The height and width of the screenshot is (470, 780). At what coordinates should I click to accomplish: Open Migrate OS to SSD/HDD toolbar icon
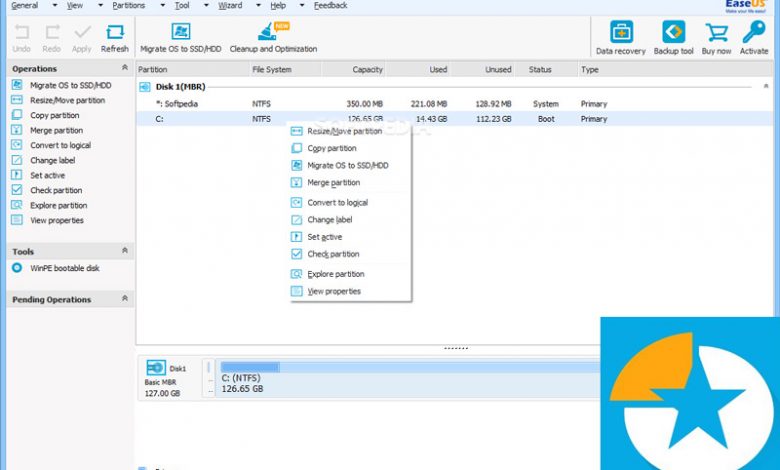click(181, 31)
